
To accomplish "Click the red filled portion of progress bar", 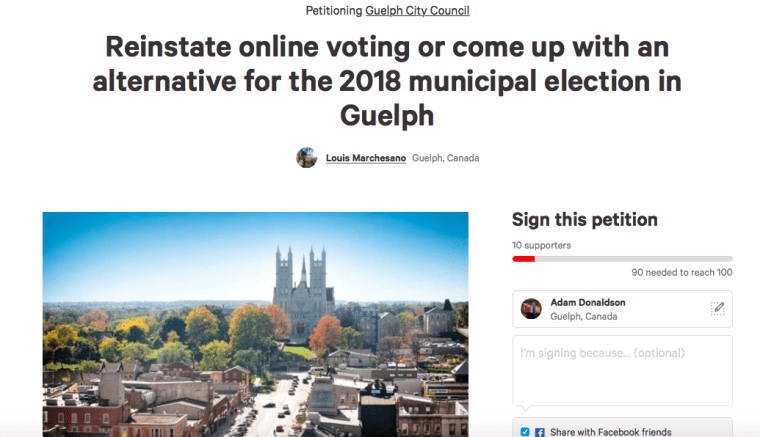I will pyautogui.click(x=523, y=258).
